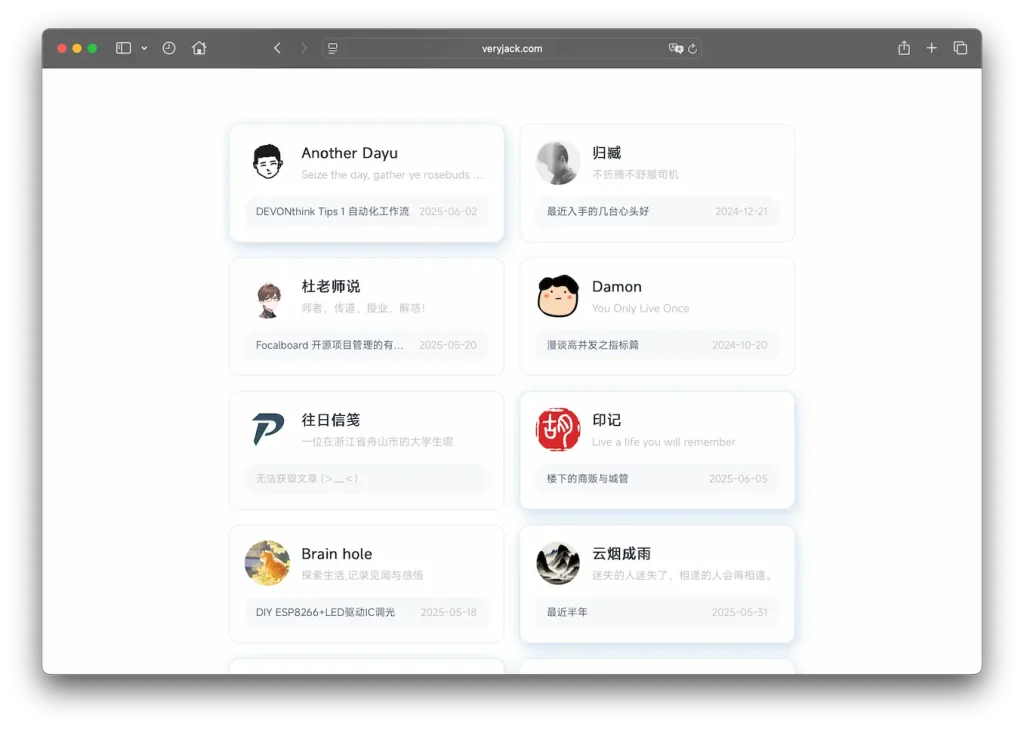The height and width of the screenshot is (730, 1024).
Task: Navigate back with the left chevron
Action: coord(277,48)
